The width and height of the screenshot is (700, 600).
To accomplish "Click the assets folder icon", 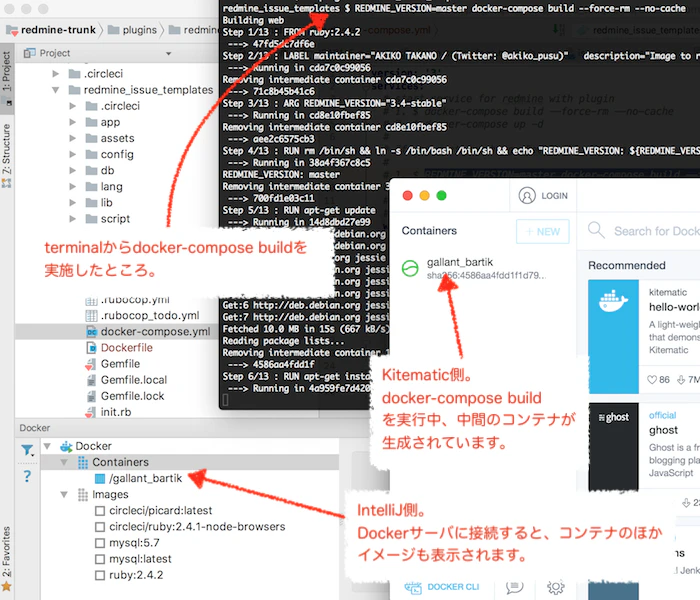I will click(92, 138).
